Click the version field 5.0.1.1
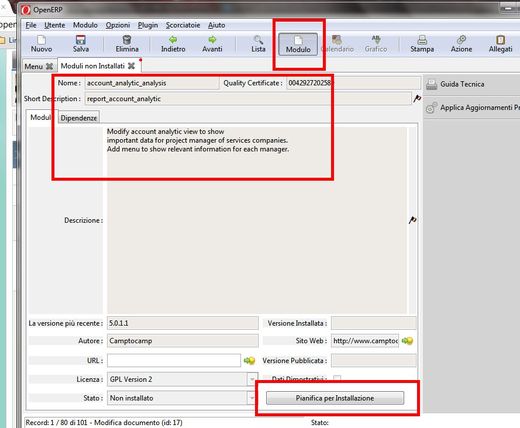Screen dimensions: 520x428 tap(183, 323)
